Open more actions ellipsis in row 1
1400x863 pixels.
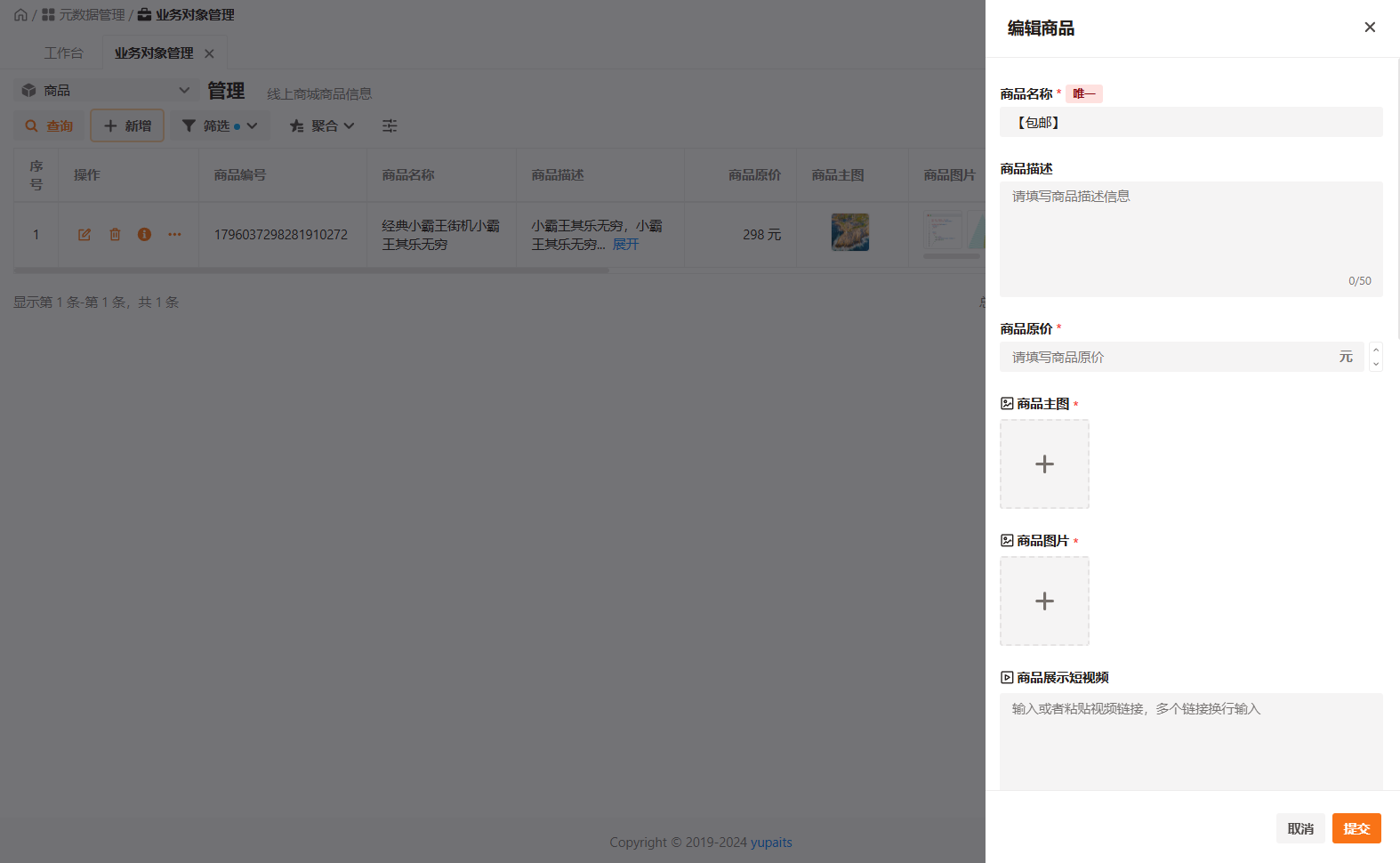[x=174, y=235]
